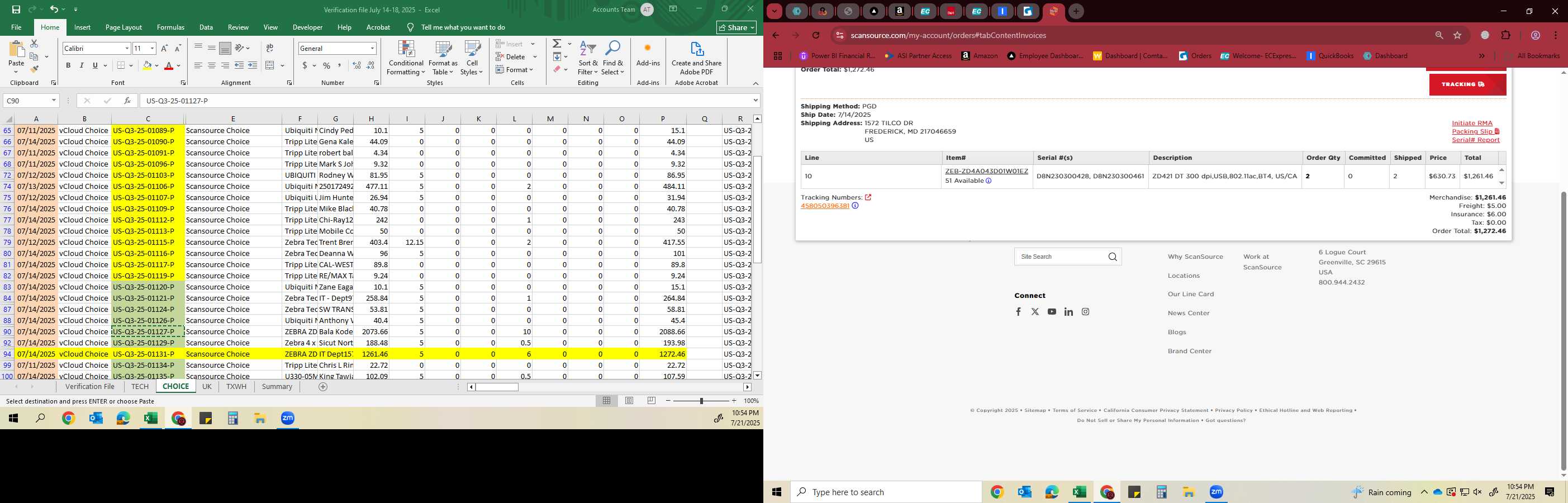The width and height of the screenshot is (1568, 503).
Task: Click Decrease Decimal icon
Action: 370,65
